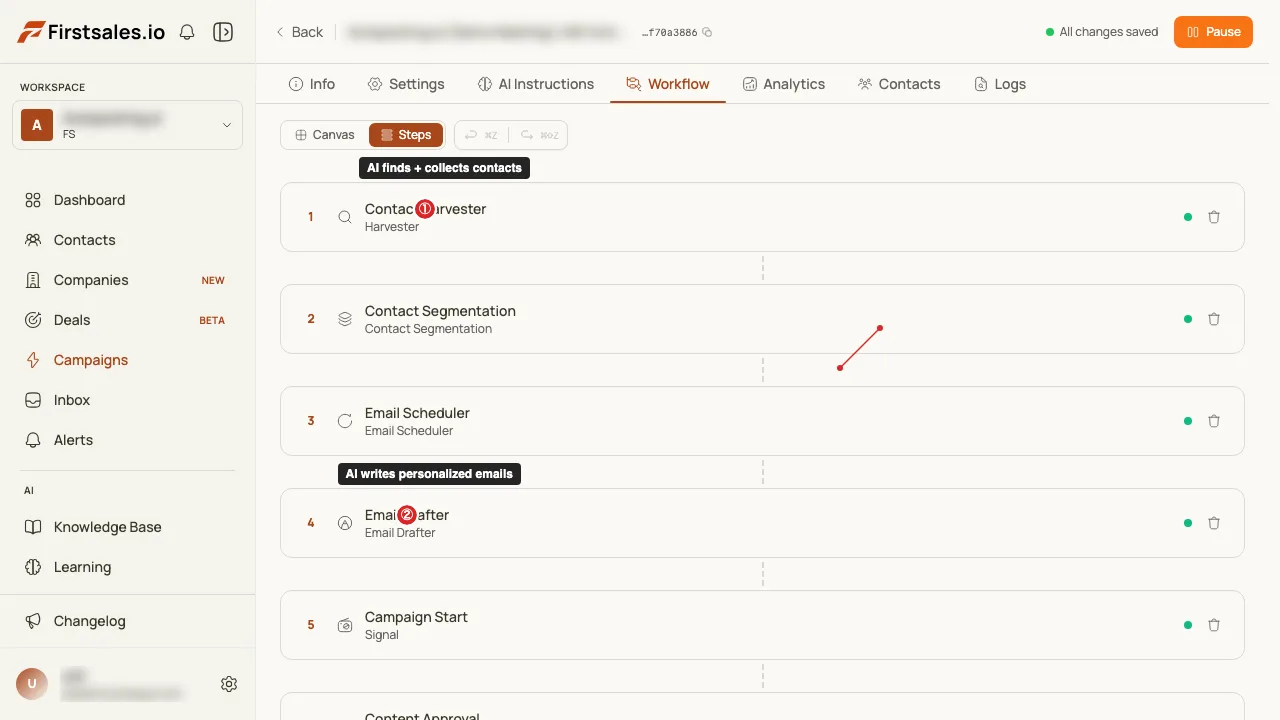
Task: Click the 'All changes saved' status
Action: point(1101,32)
